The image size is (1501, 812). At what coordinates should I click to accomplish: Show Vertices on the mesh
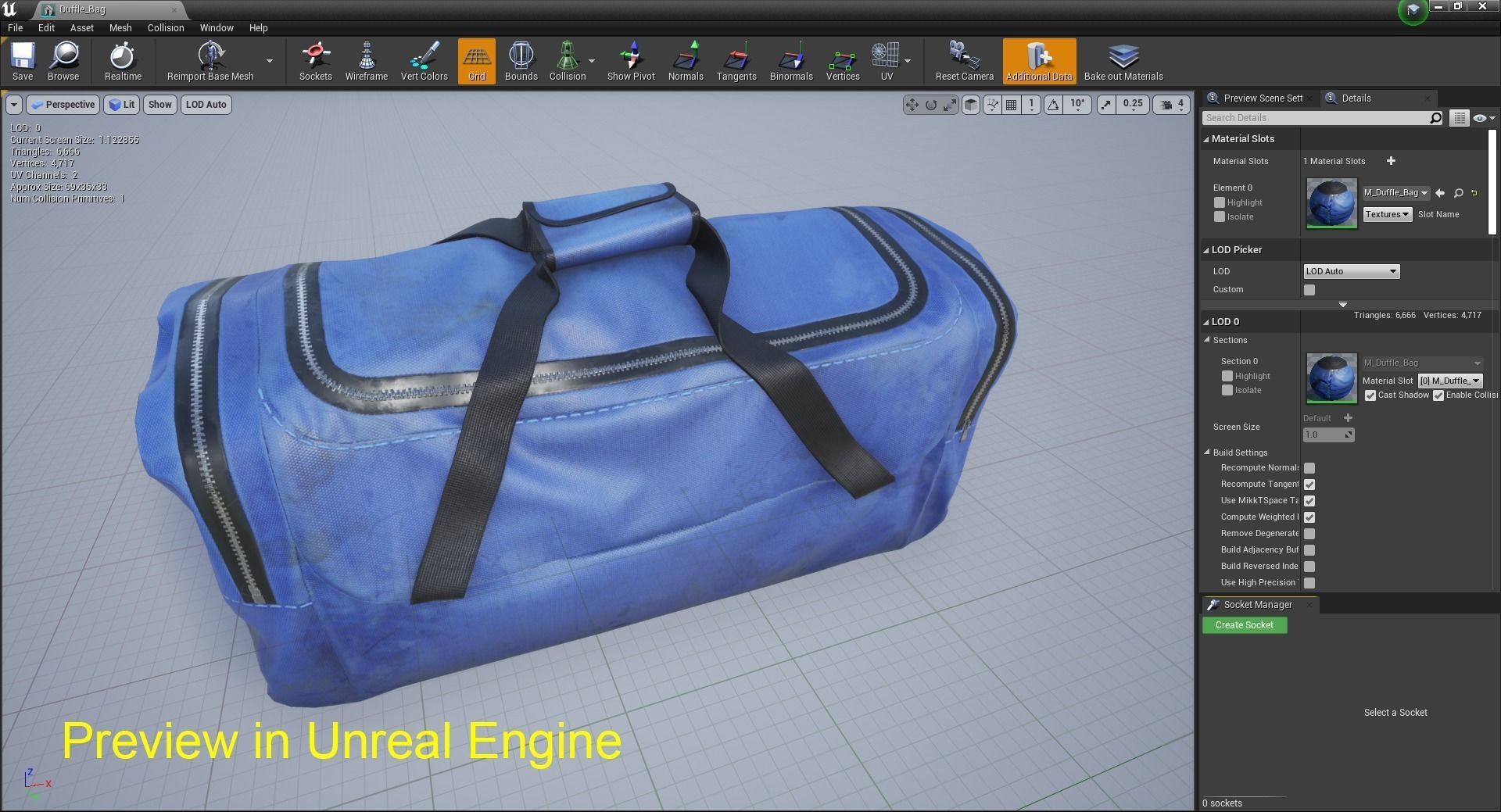pos(843,61)
